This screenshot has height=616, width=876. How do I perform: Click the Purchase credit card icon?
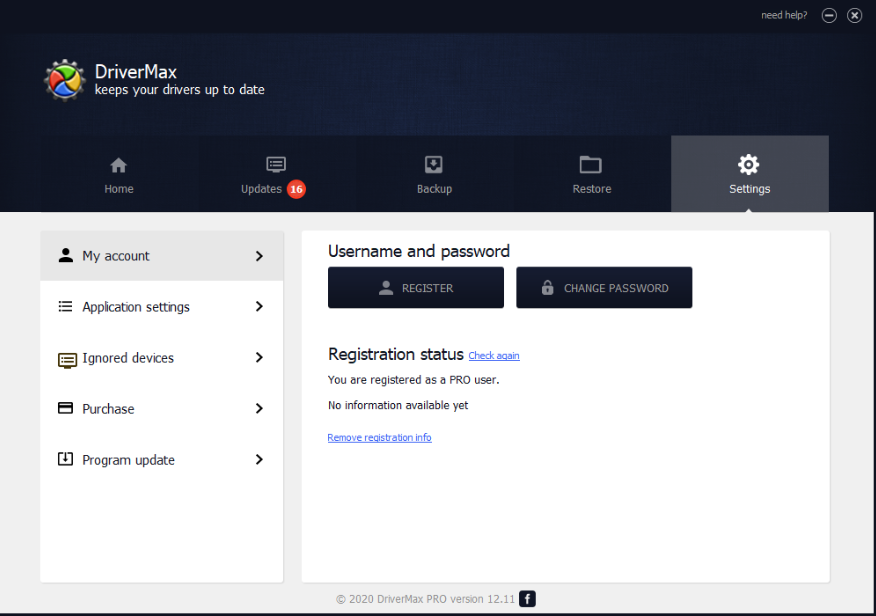pos(65,408)
